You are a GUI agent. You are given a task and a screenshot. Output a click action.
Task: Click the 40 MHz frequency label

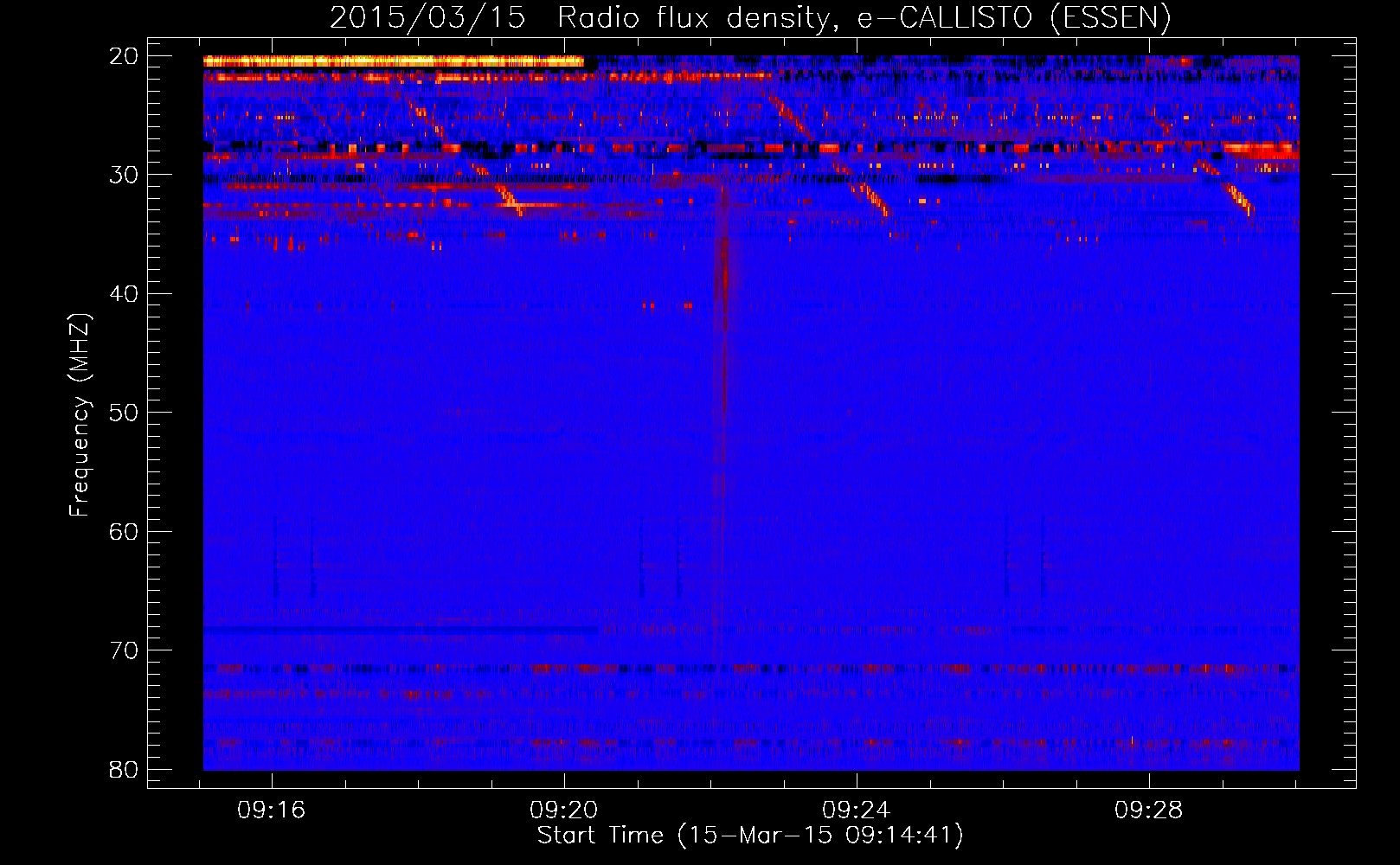click(124, 294)
